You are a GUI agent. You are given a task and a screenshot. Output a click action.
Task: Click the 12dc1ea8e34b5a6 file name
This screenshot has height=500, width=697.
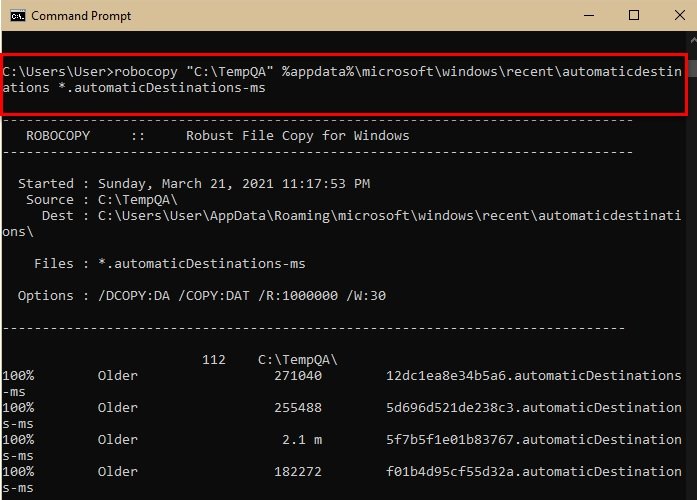coord(533,375)
